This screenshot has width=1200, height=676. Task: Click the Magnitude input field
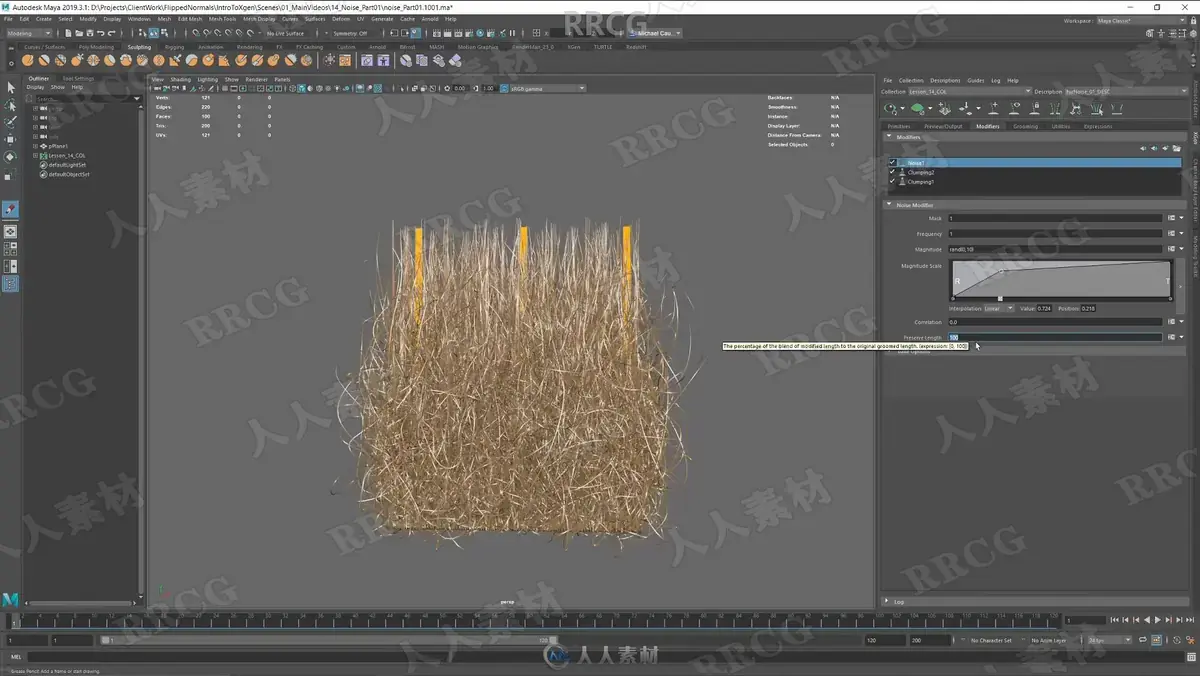click(1055, 249)
